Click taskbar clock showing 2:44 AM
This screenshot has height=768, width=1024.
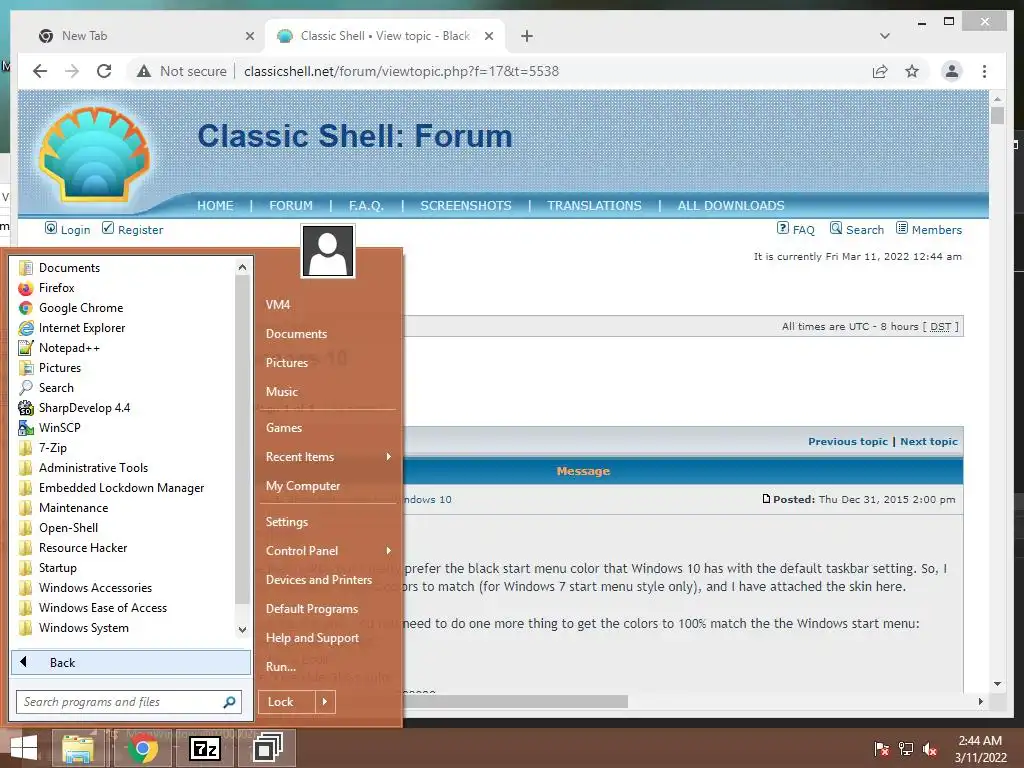[980, 749]
